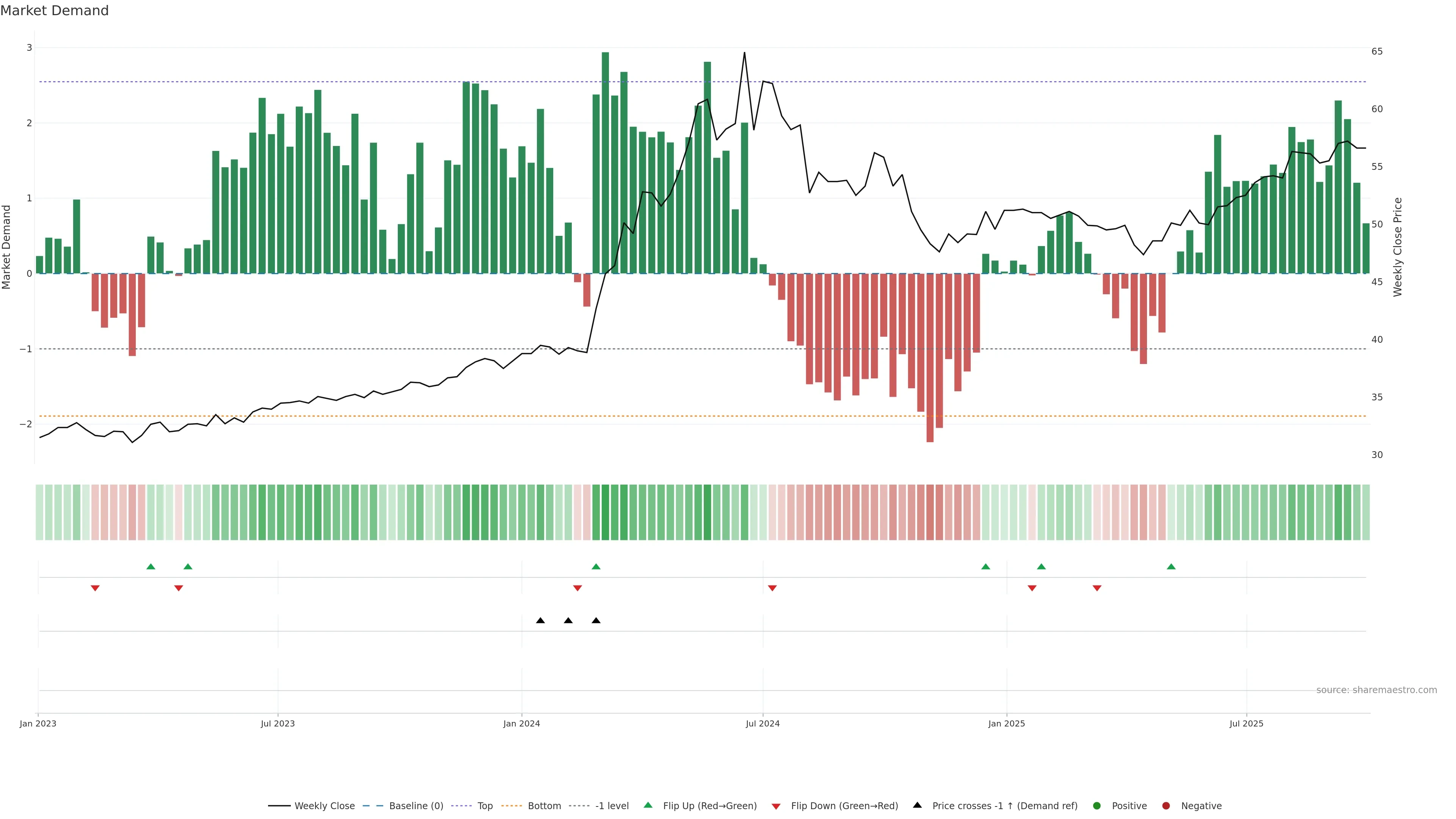Click the red Flip Down legend triangle icon
The width and height of the screenshot is (1456, 819).
click(x=776, y=806)
